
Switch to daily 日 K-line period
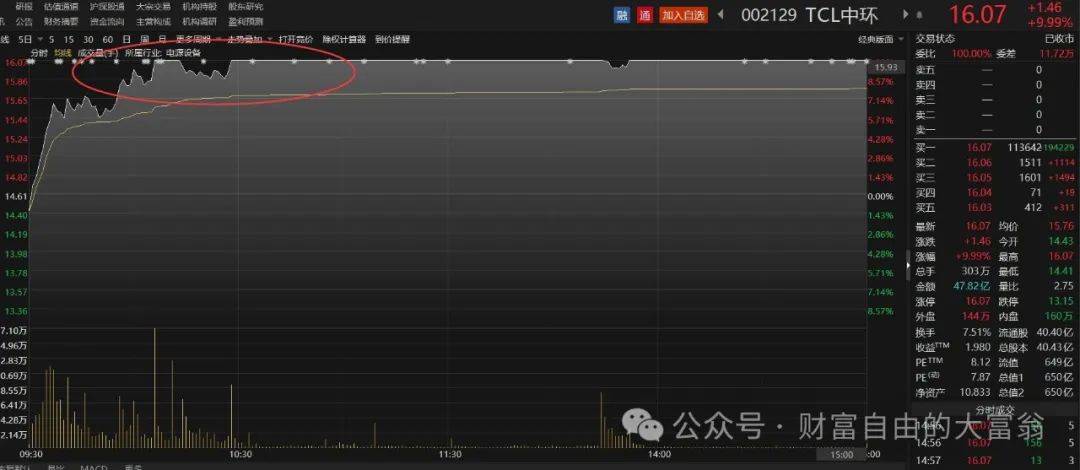[126, 39]
